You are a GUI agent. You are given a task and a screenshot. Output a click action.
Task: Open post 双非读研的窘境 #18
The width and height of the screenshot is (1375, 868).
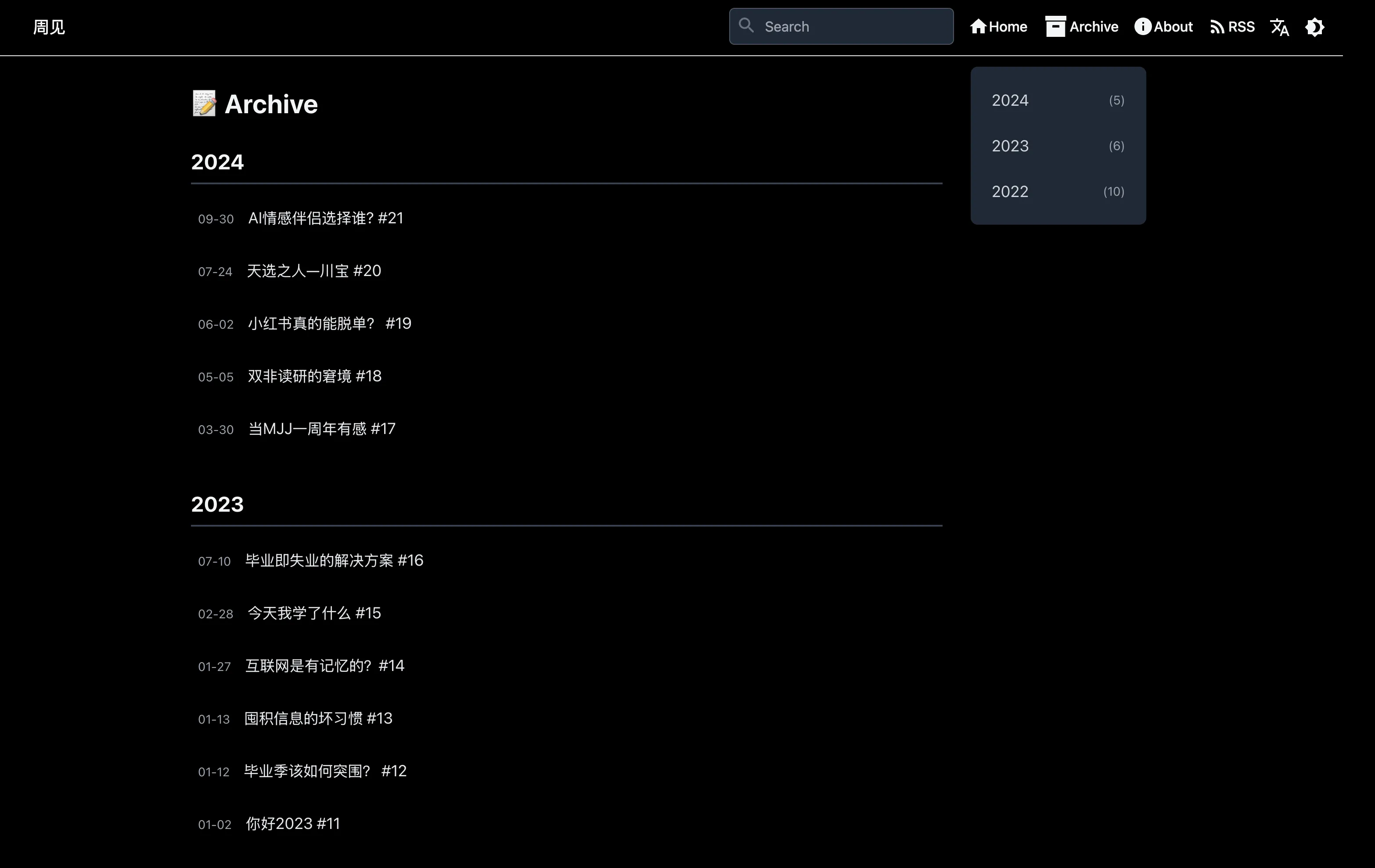coord(315,376)
